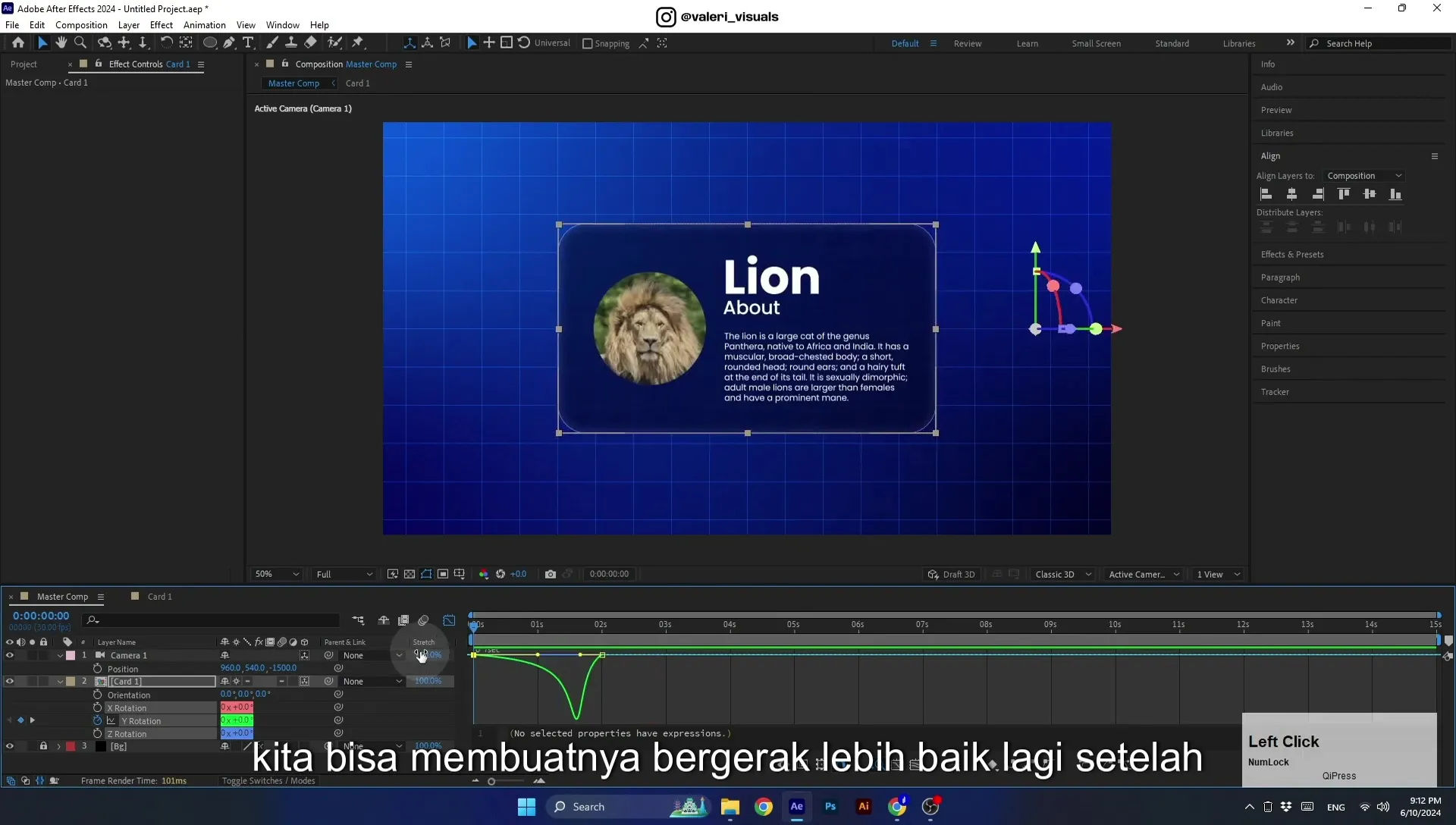Screen dimensions: 1456x825
Task: Toggle Y Rotation stopwatch
Action: coord(97,720)
